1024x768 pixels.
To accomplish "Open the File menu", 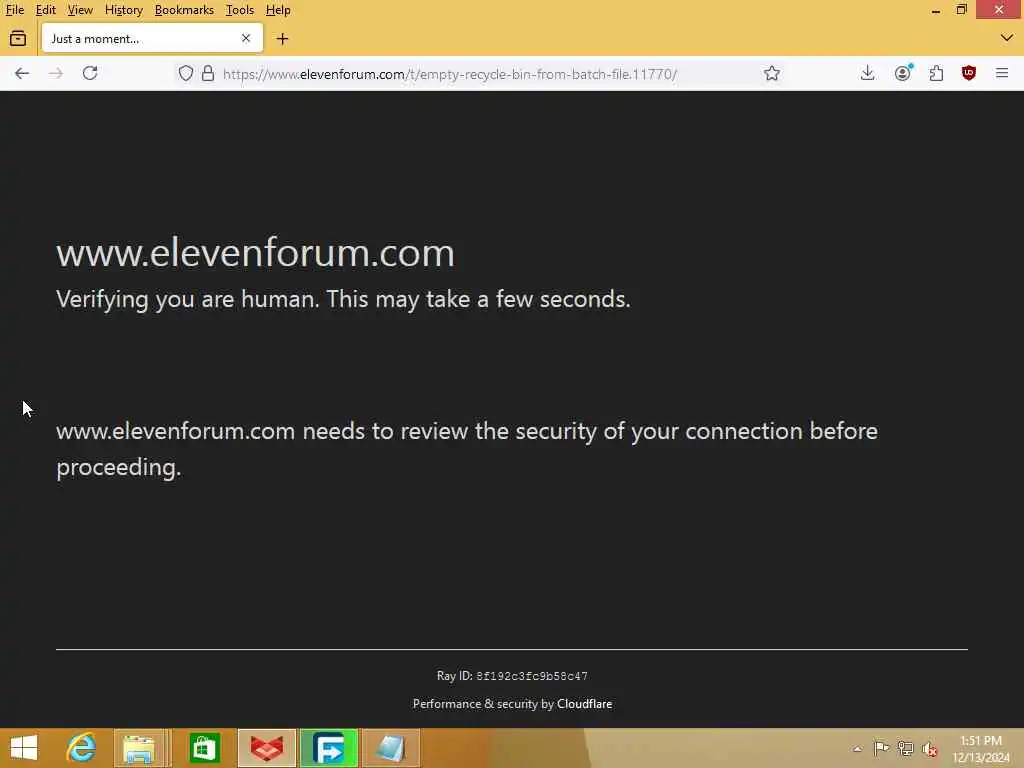I will (x=14, y=10).
